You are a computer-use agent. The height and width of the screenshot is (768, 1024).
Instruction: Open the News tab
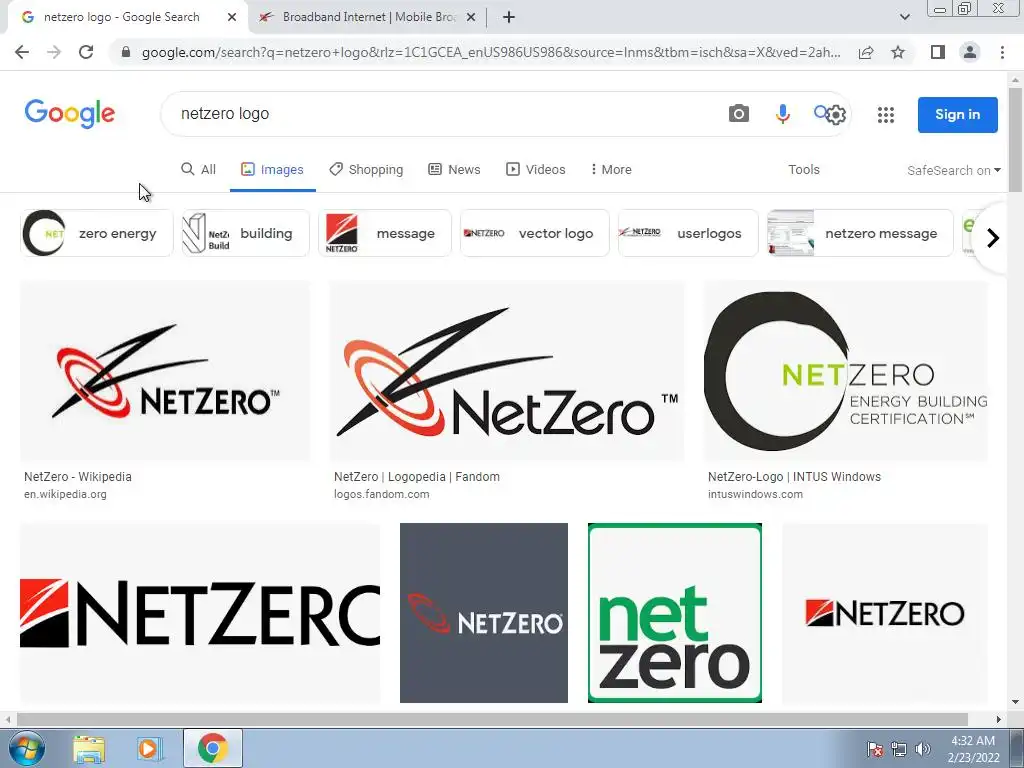455,169
